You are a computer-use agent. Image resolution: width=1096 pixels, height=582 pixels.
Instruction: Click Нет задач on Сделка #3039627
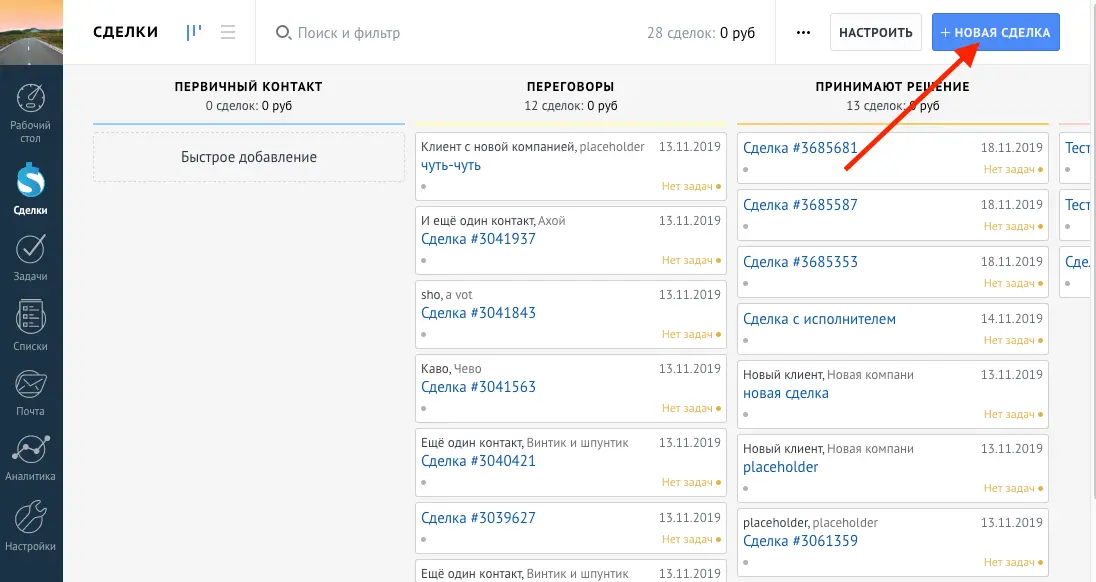[691, 539]
